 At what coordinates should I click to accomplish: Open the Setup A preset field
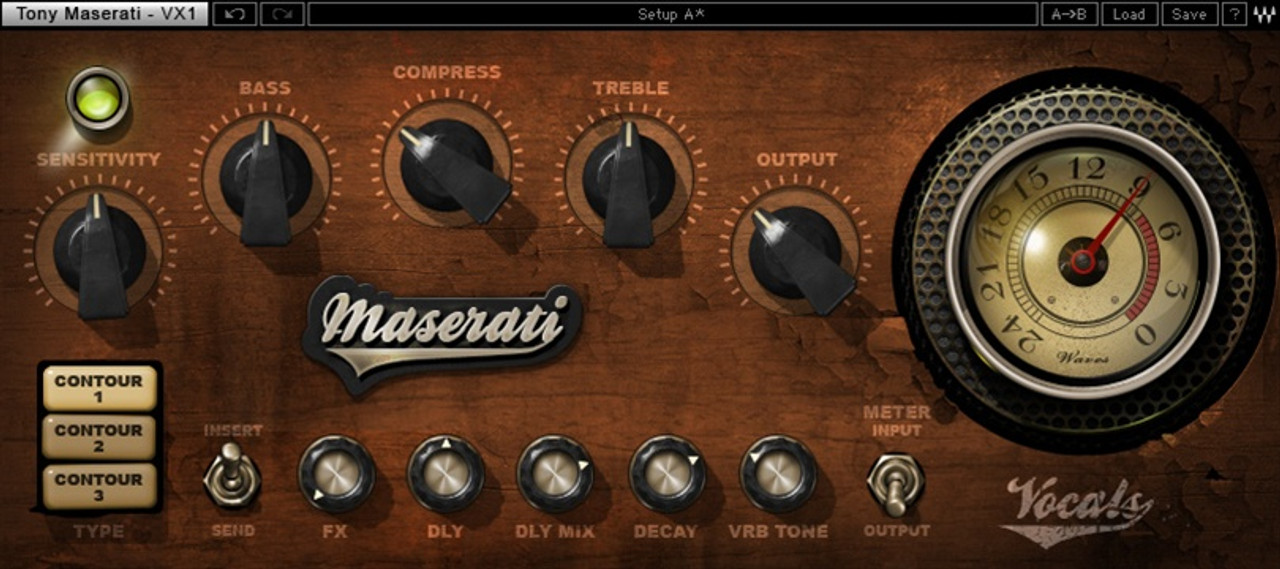coord(672,14)
